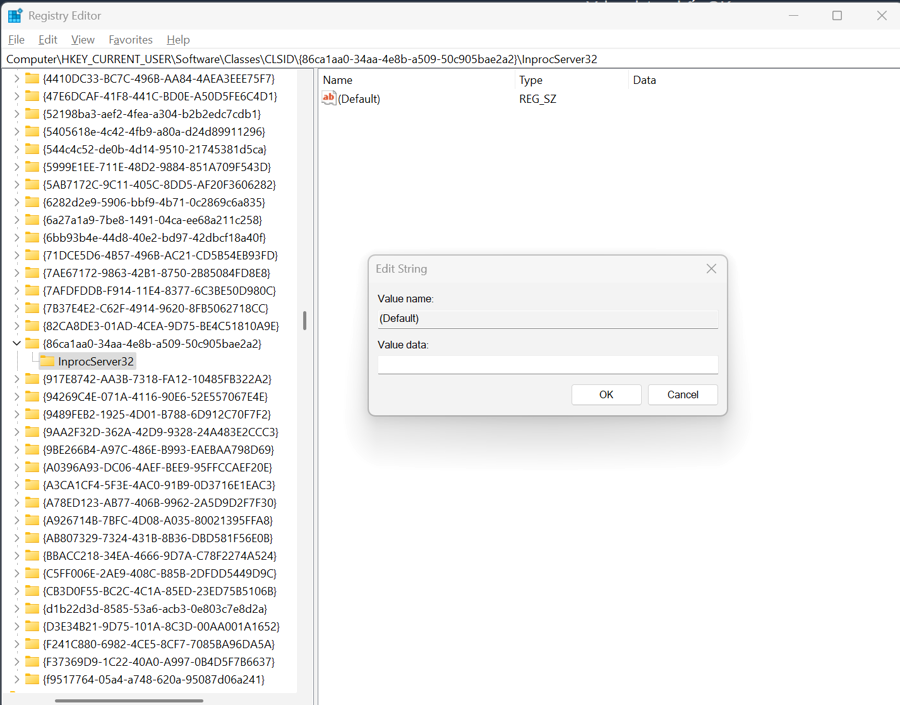Click folder icon of {7AFDFDDB-F914-11E4-8377-6C3BE50D980C}

(x=32, y=290)
